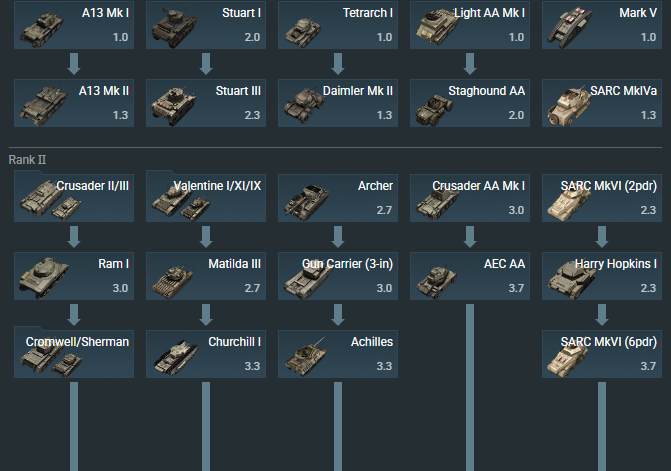Open the Matilda III vehicle card
Image resolution: width=671 pixels, height=471 pixels.
[206, 276]
